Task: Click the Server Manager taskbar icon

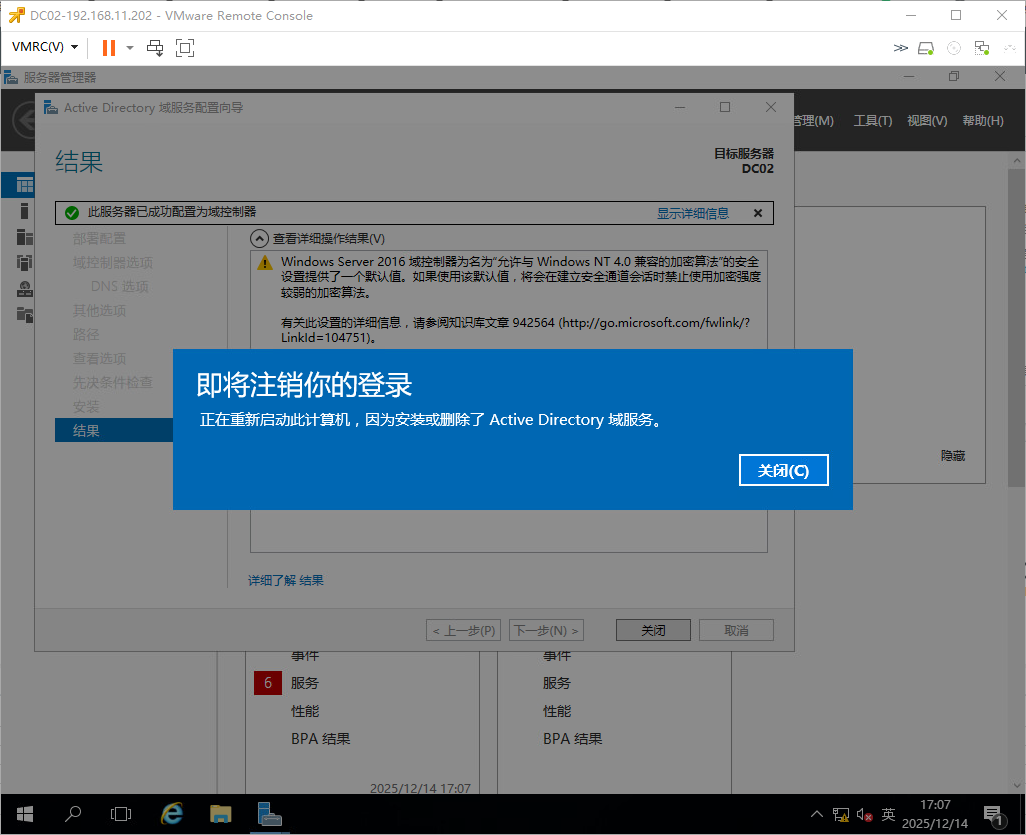Action: point(270,814)
